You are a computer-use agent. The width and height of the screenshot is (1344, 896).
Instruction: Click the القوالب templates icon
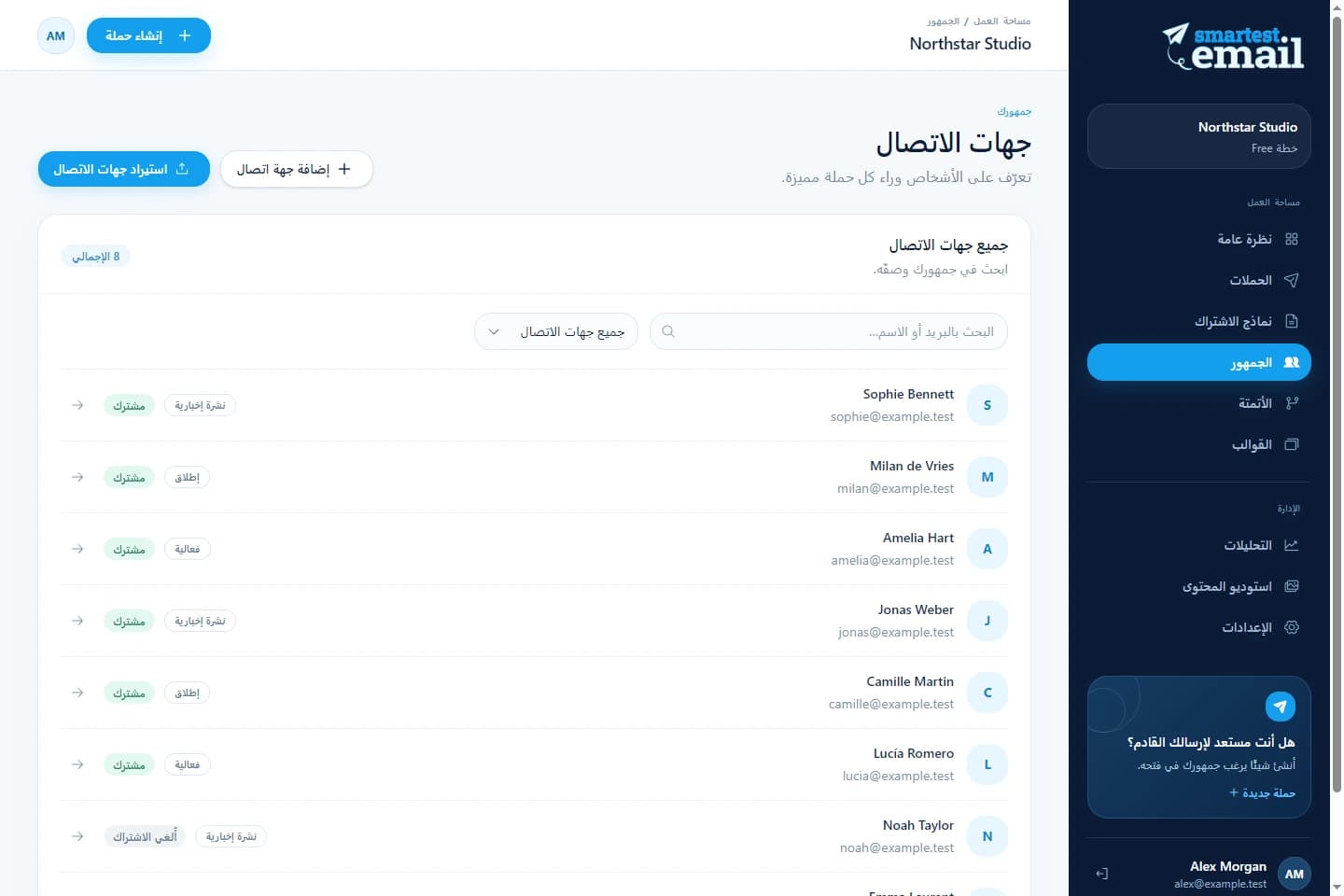1292,444
